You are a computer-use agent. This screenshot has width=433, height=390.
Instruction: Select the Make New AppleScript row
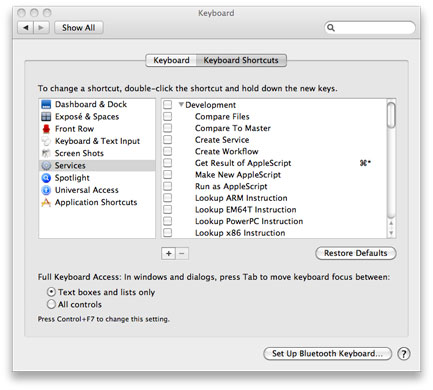[x=275, y=175]
